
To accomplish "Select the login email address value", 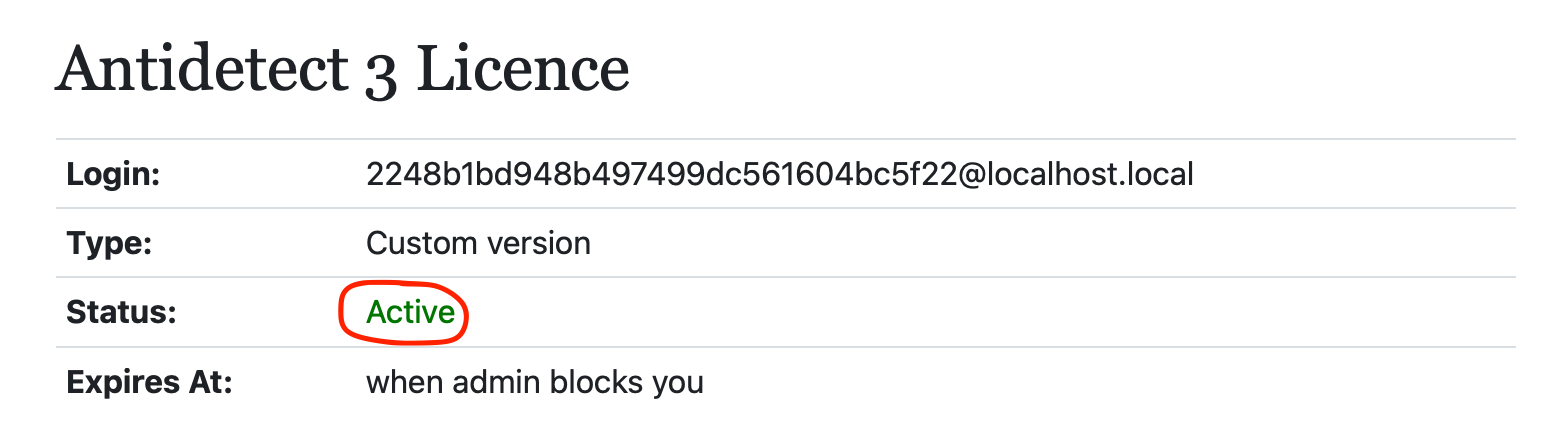I will click(x=780, y=175).
